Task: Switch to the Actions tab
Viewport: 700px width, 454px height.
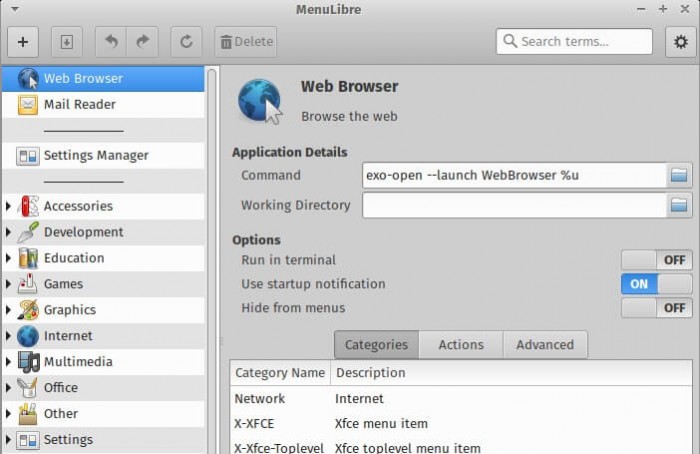Action: [x=461, y=345]
